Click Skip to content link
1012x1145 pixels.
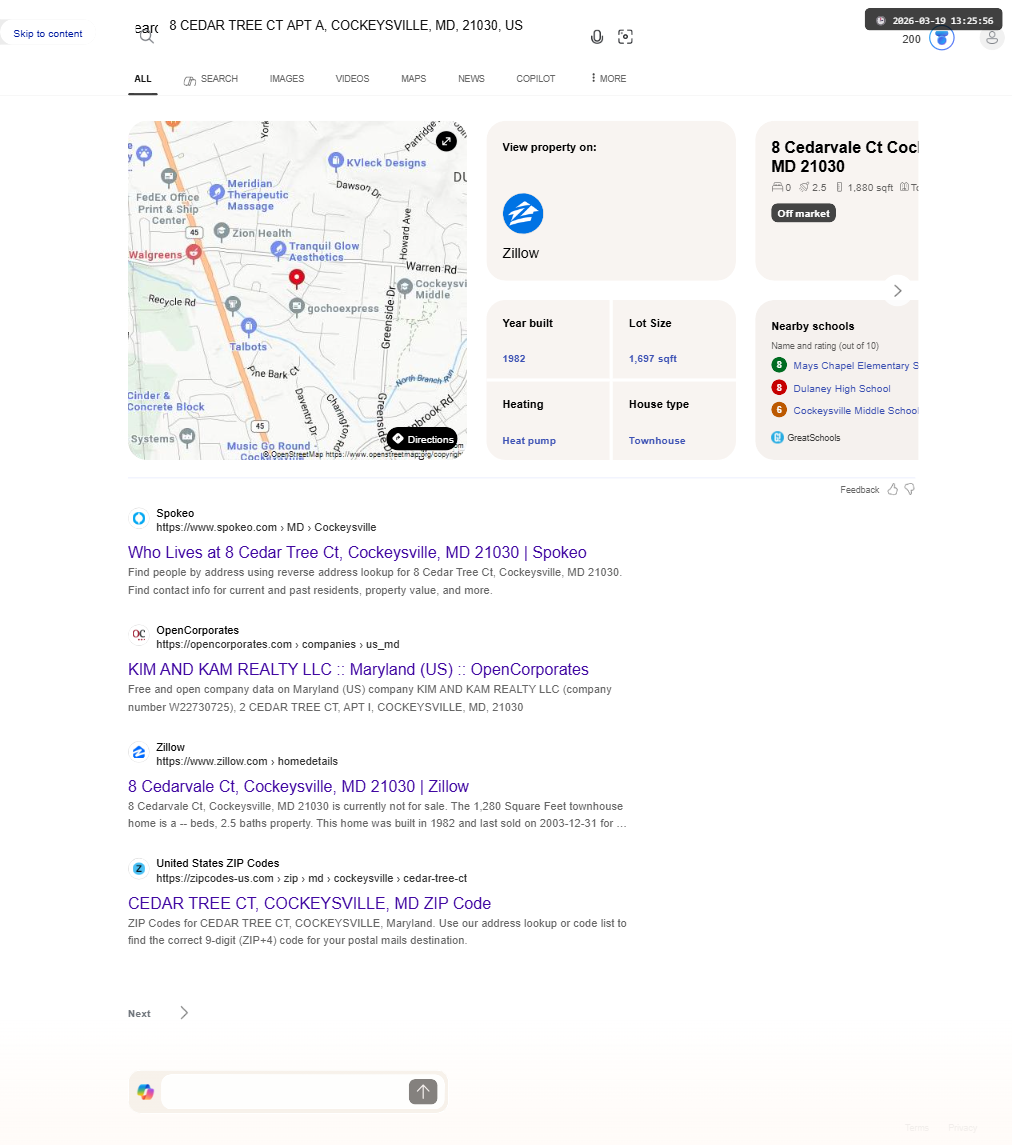[48, 34]
